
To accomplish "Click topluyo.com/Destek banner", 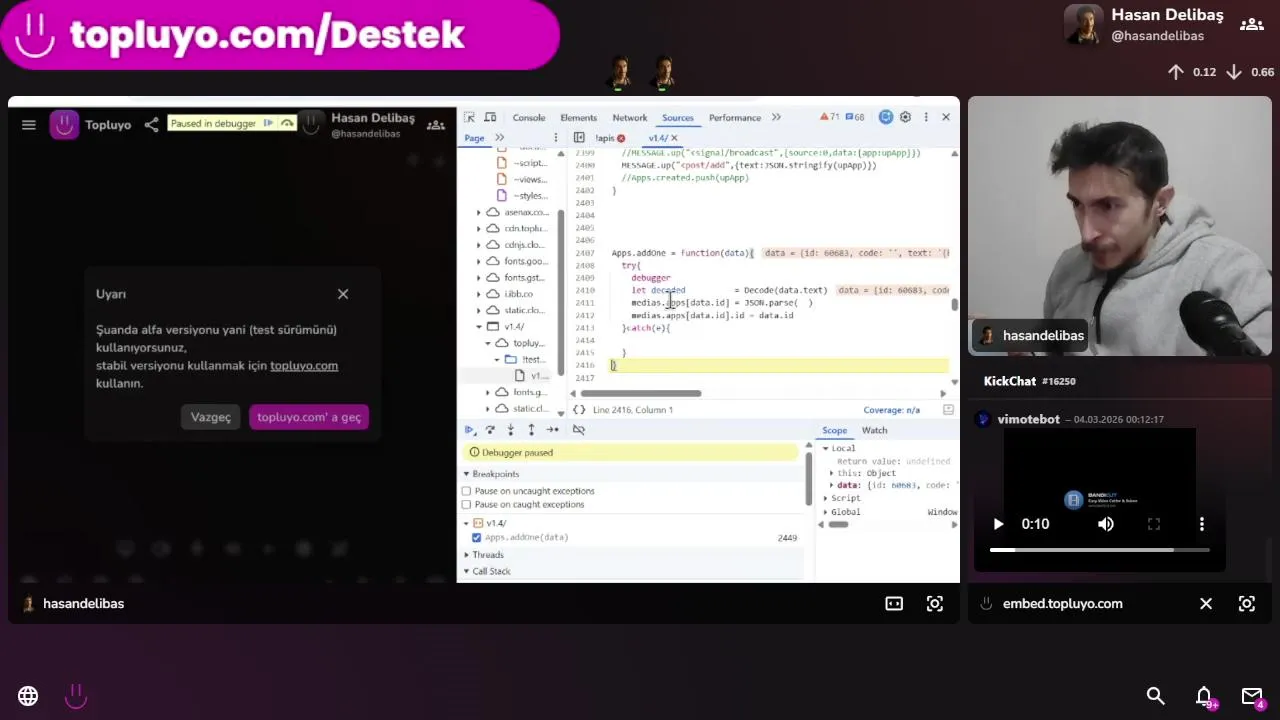I will [x=279, y=36].
